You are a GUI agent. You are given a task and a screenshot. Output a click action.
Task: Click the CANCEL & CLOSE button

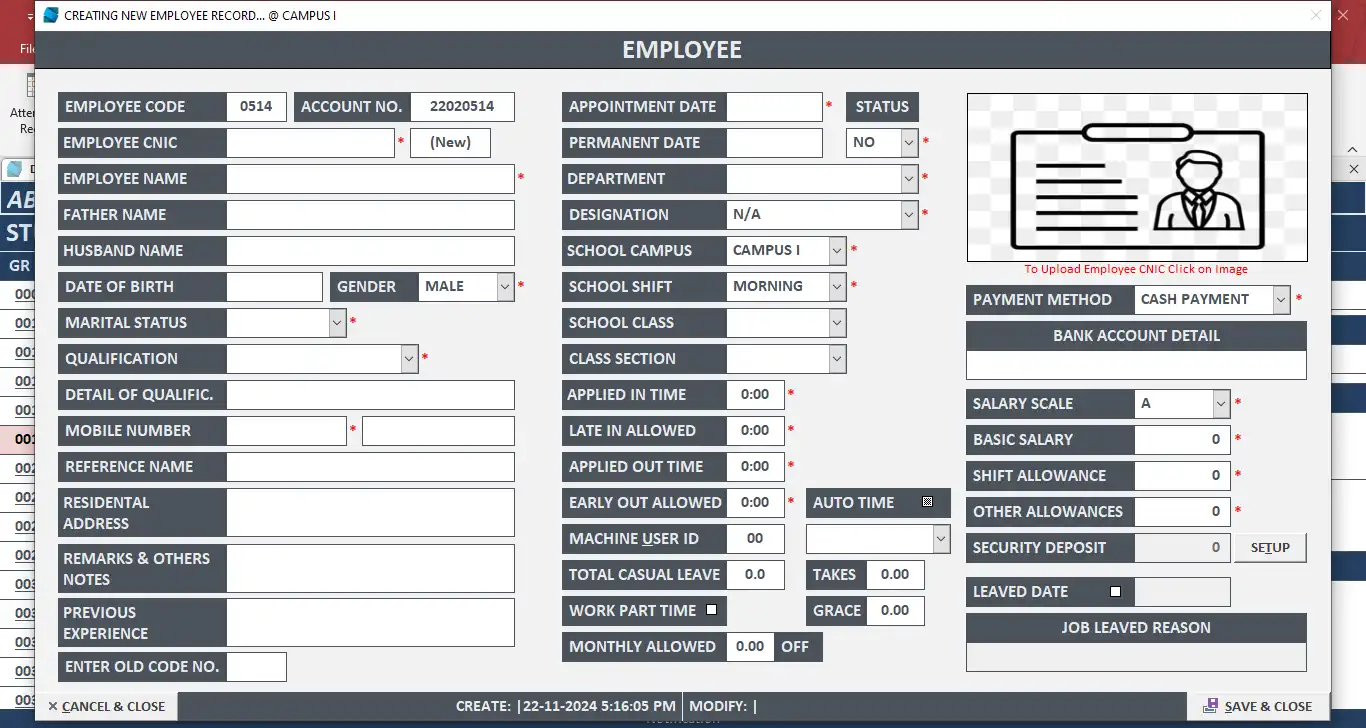pyautogui.click(x=107, y=706)
